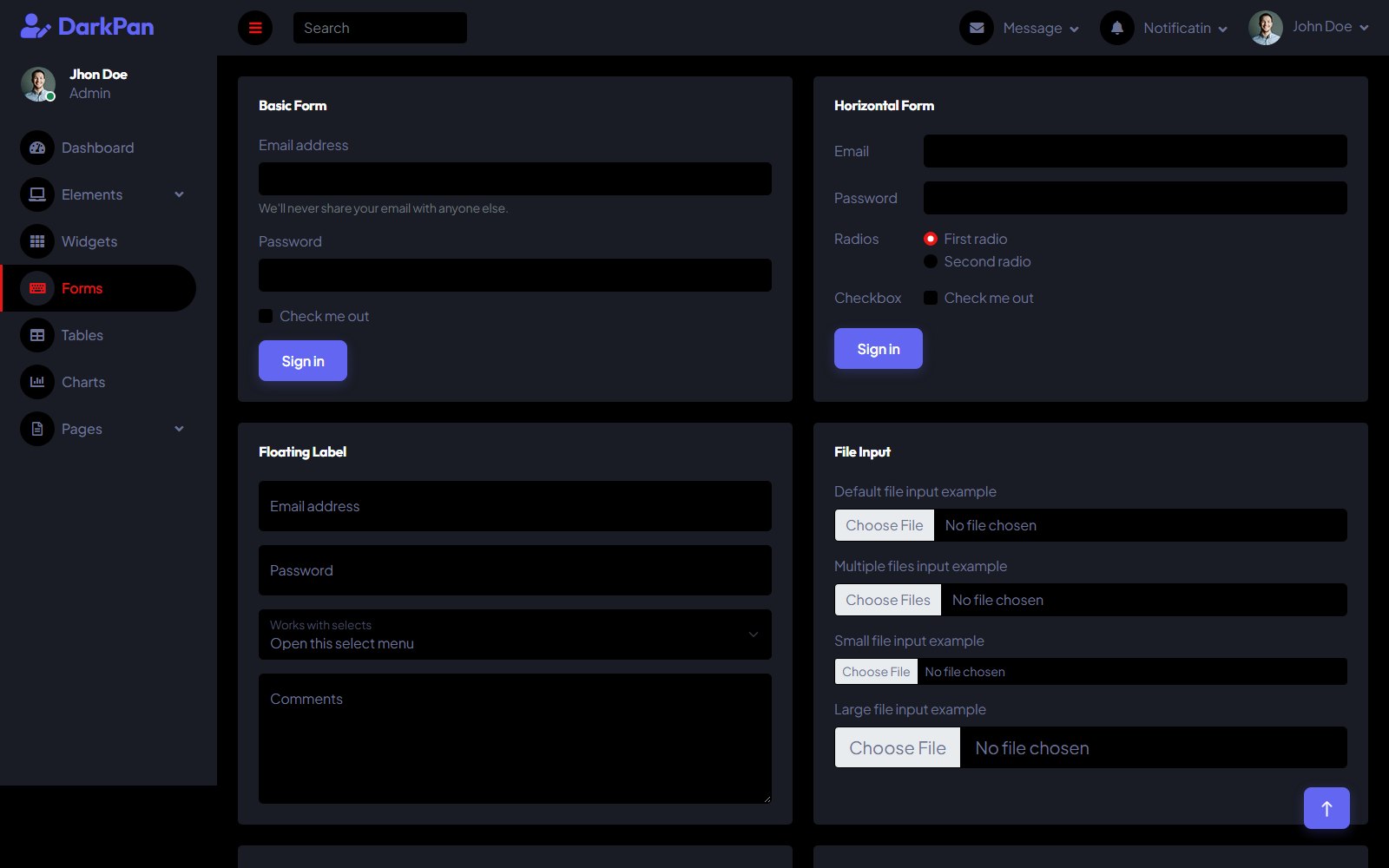
Task: Click 'Radios' label in Horizontal Form
Action: click(x=856, y=239)
